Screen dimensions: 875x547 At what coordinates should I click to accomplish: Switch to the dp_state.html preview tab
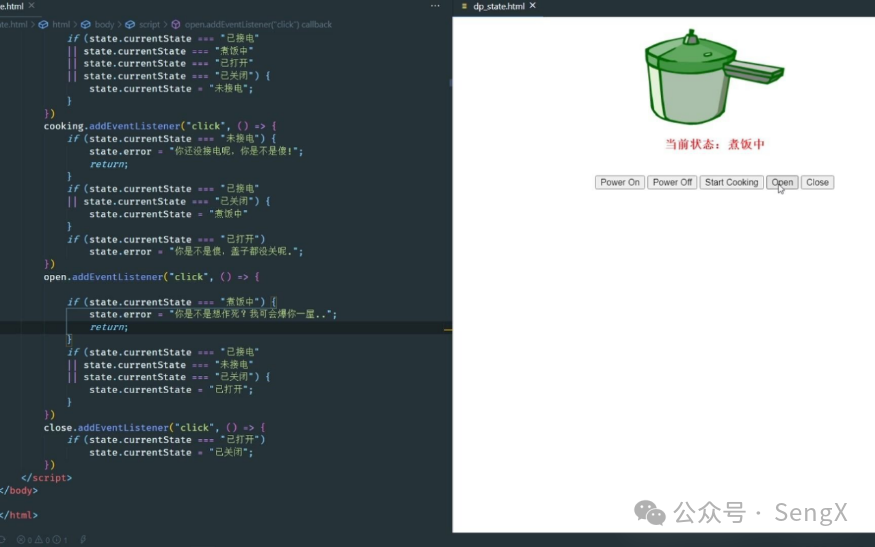(x=497, y=6)
